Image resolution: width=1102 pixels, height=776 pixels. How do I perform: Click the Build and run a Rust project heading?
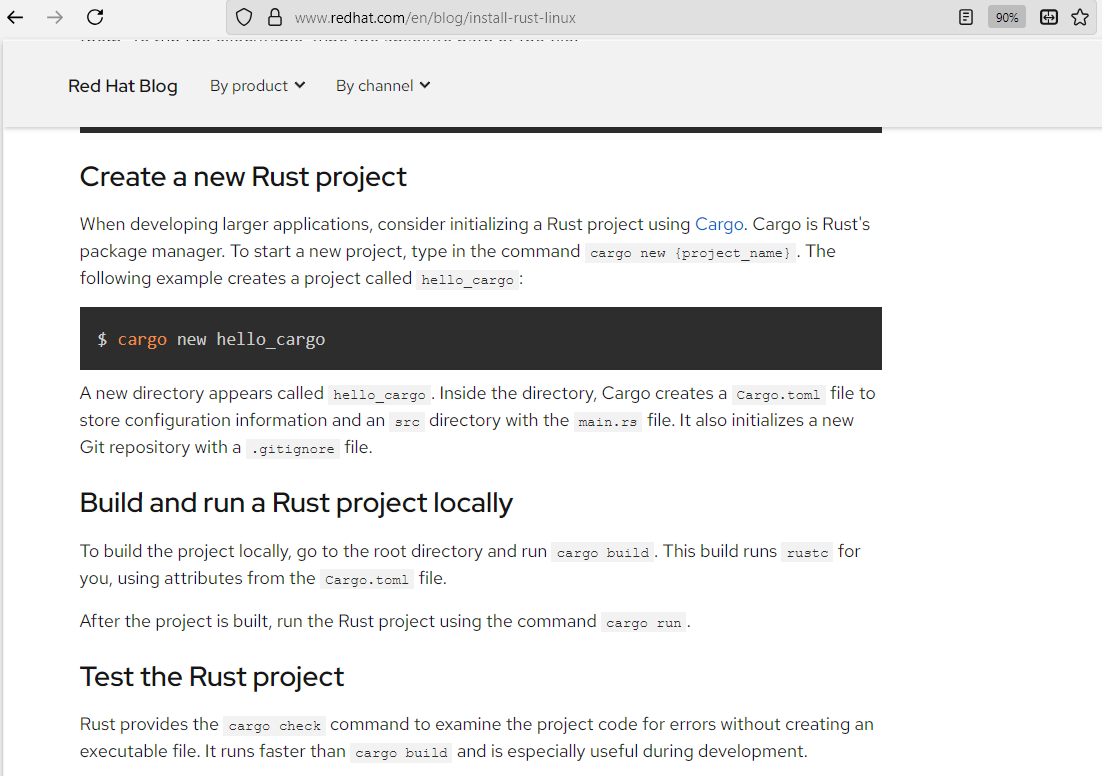pyautogui.click(x=296, y=502)
